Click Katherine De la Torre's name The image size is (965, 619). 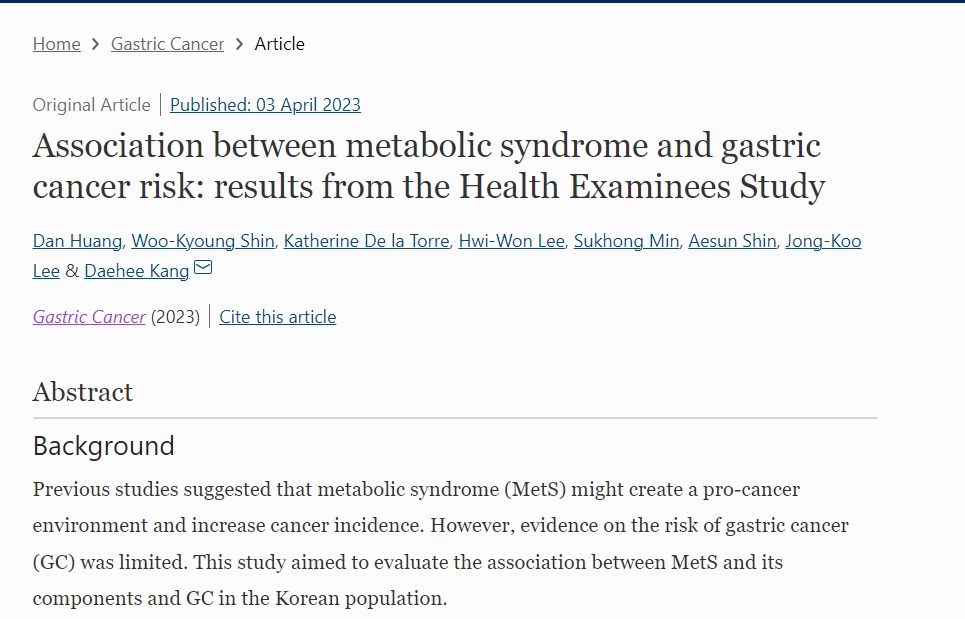coord(365,240)
